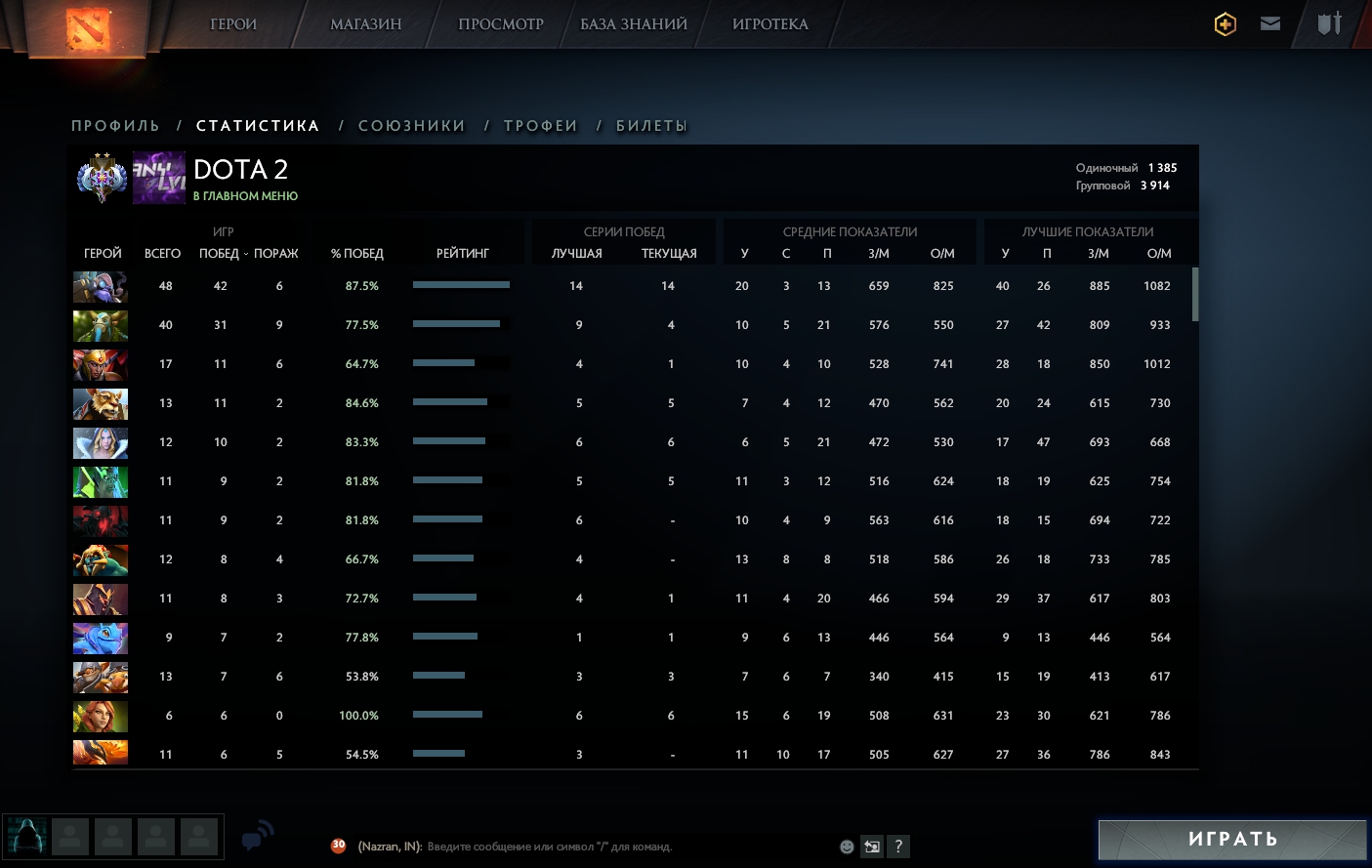This screenshot has height=868, width=1372.
Task: Click the group rating value 3 914
Action: 1154,186
